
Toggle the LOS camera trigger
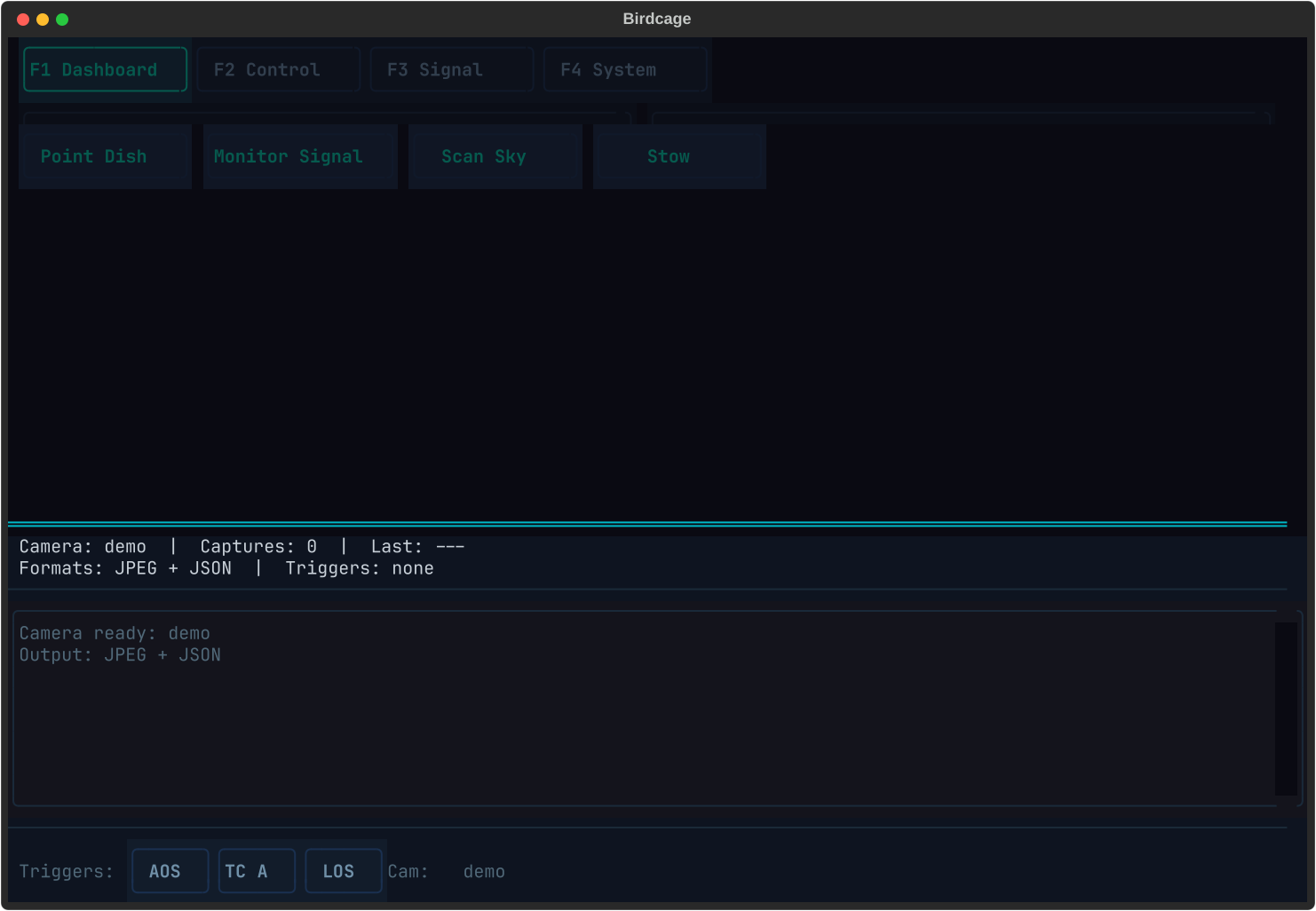pos(344,871)
